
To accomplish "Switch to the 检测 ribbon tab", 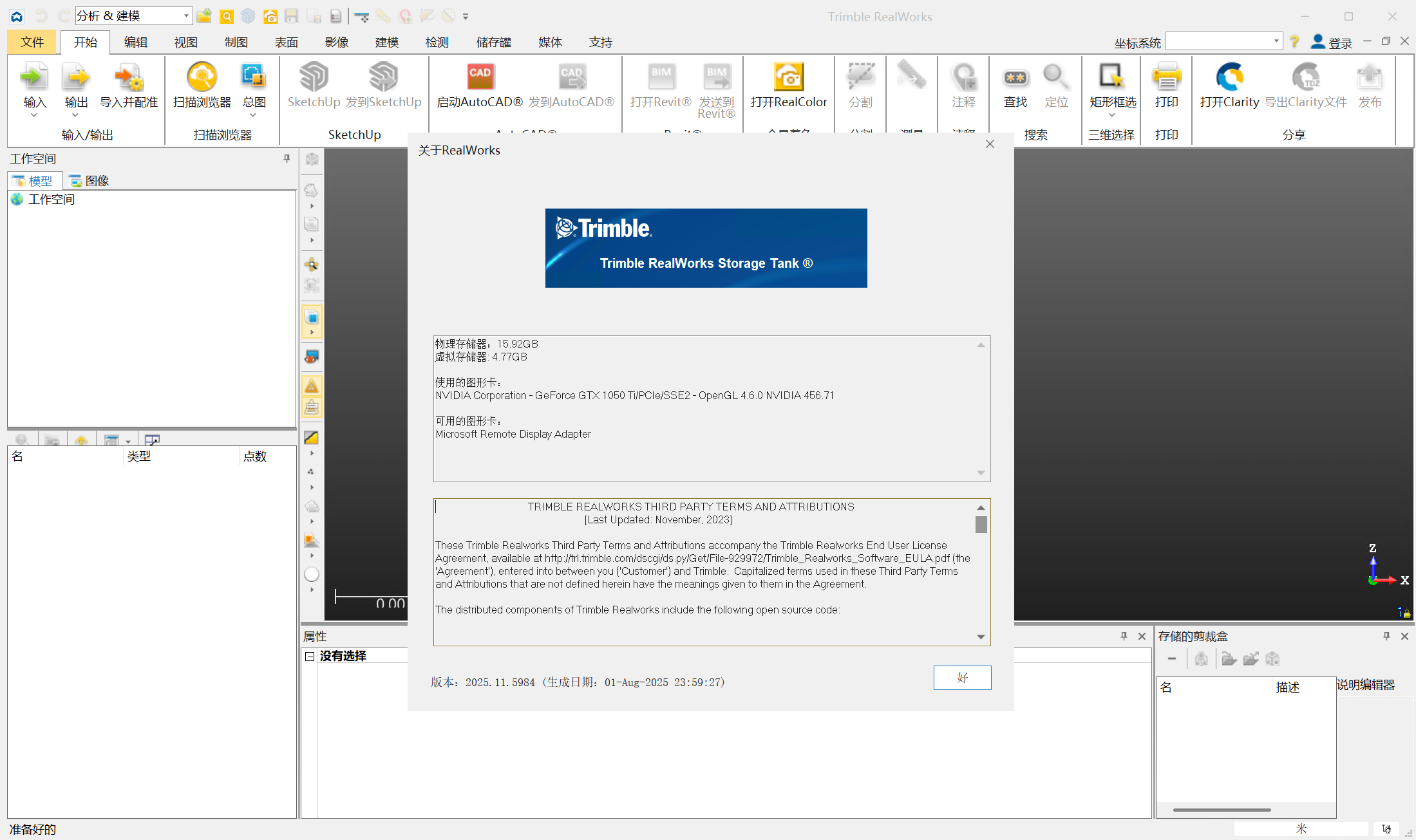I will pyautogui.click(x=437, y=42).
